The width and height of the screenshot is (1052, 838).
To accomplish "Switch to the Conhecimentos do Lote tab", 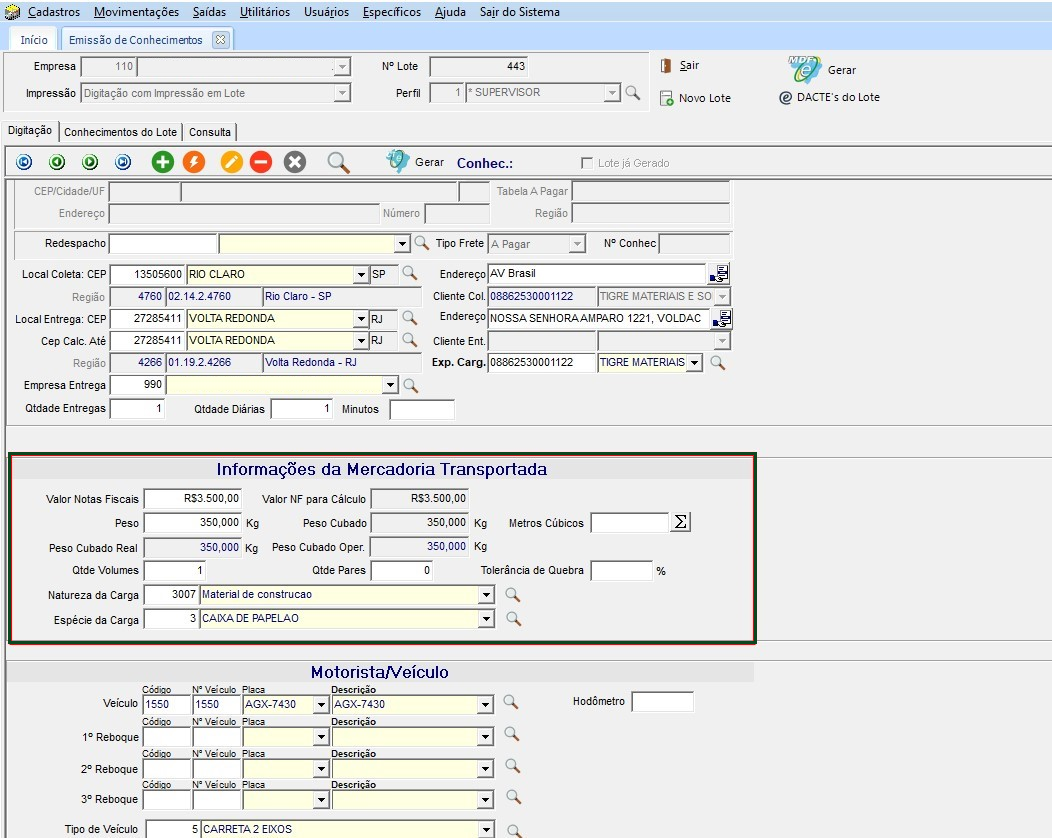I will point(120,132).
